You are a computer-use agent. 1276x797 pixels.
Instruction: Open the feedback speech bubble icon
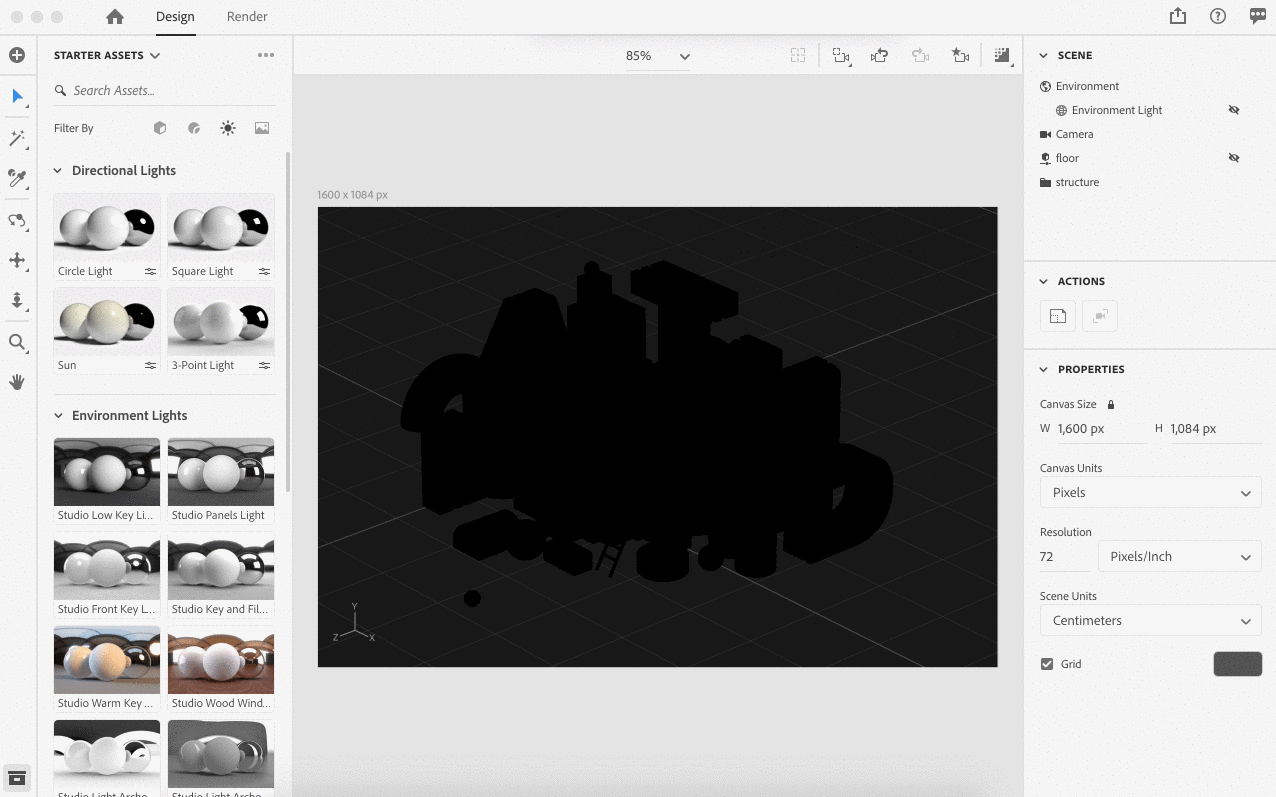[1258, 16]
